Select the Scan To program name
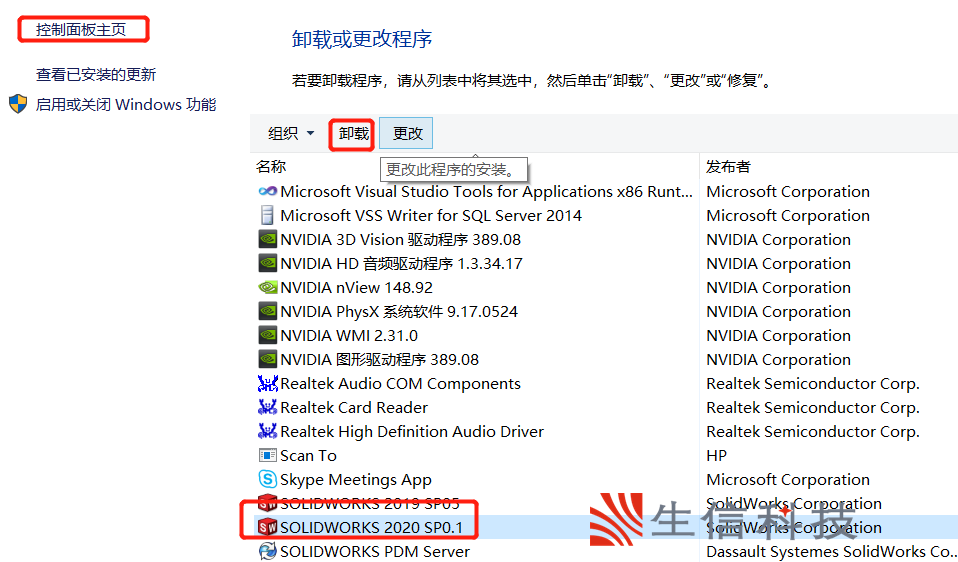The height and width of the screenshot is (562, 958). coord(309,455)
